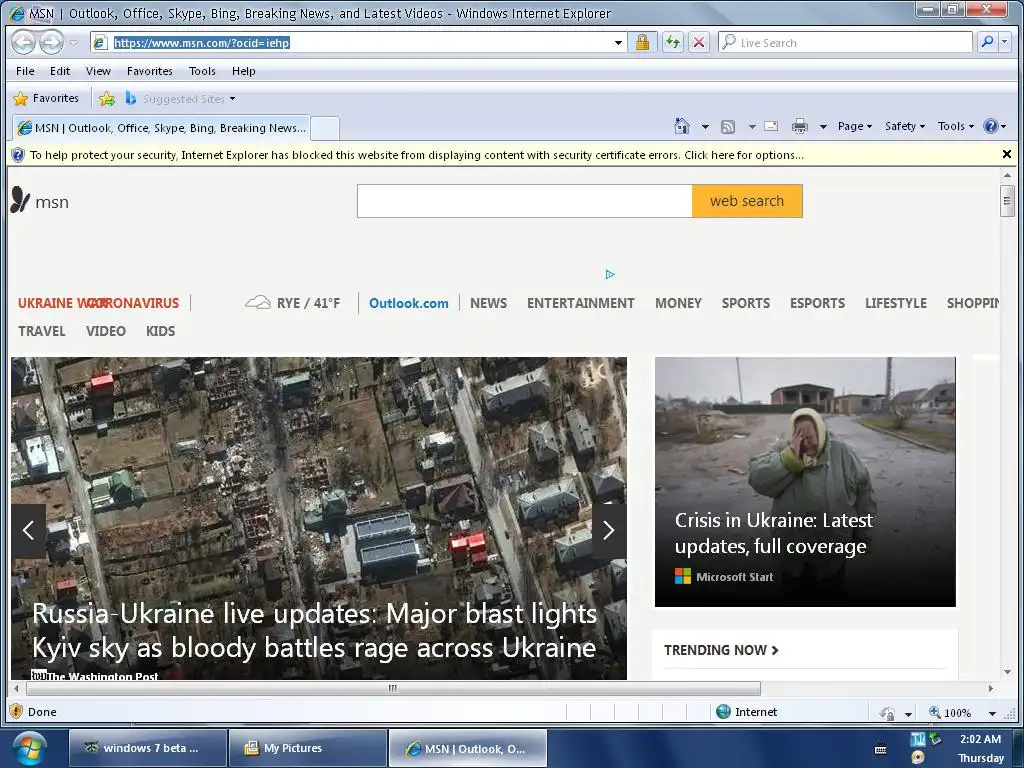Go to the VIDEO section
Screen dimensions: 1024x768
[106, 331]
